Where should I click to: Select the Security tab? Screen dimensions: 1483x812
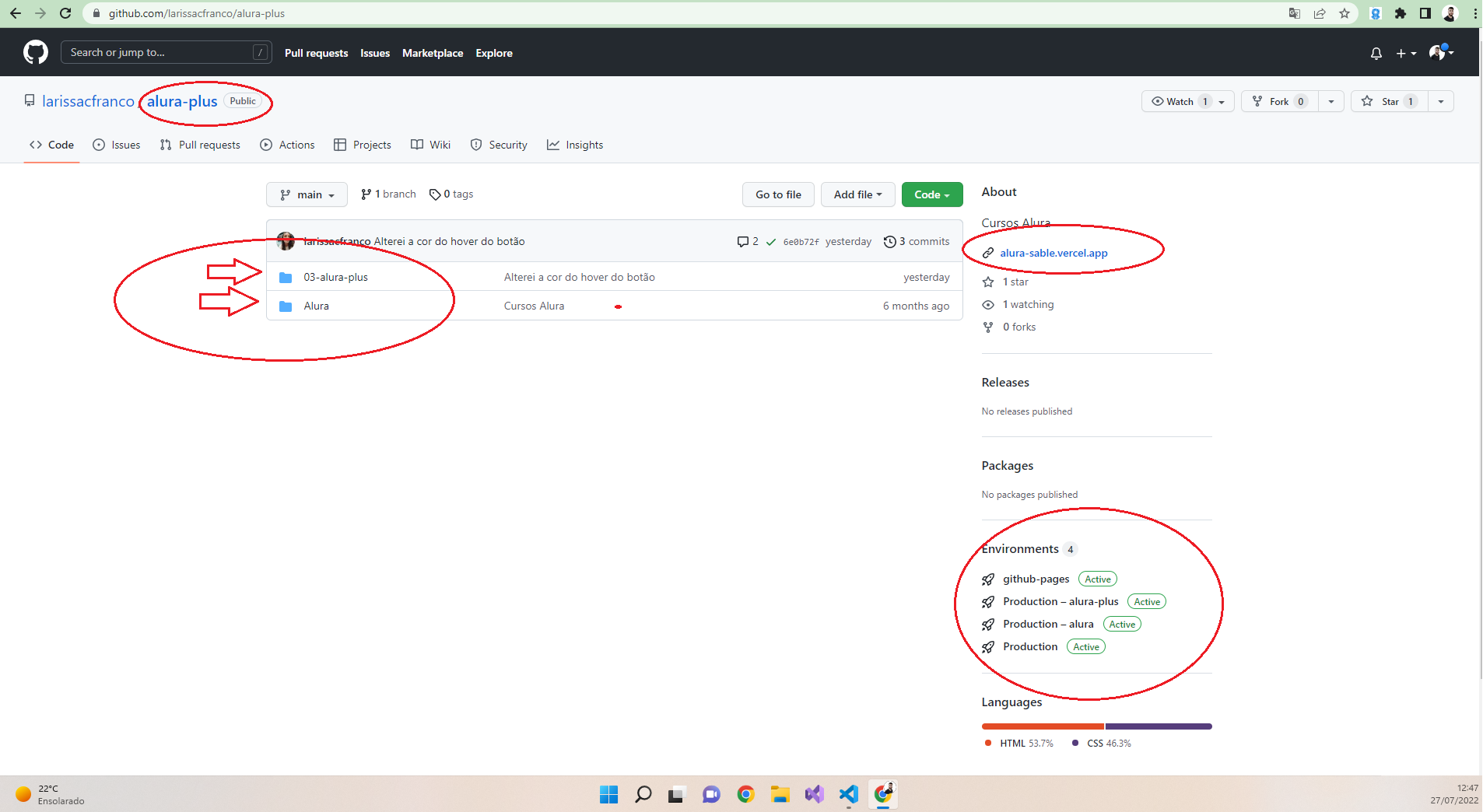tap(499, 145)
